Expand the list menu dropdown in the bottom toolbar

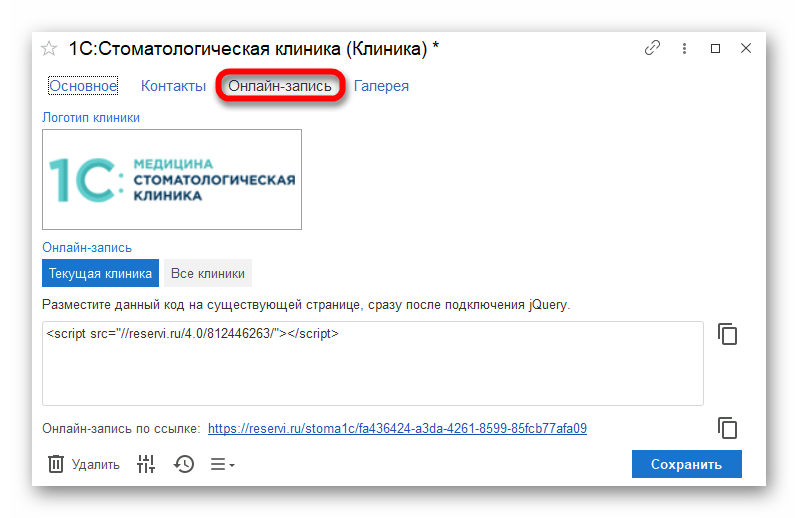pos(222,465)
